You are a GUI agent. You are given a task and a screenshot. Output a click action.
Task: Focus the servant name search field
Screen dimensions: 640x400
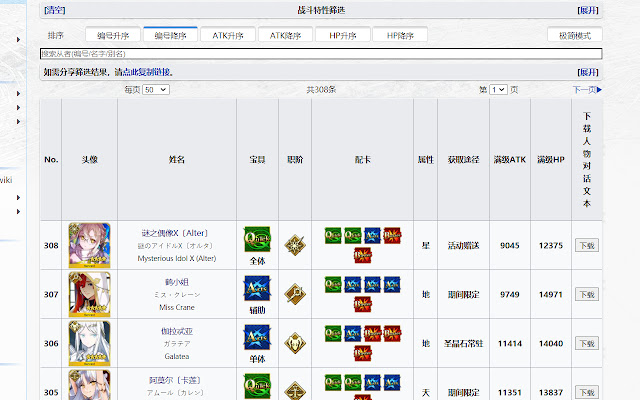point(320,54)
